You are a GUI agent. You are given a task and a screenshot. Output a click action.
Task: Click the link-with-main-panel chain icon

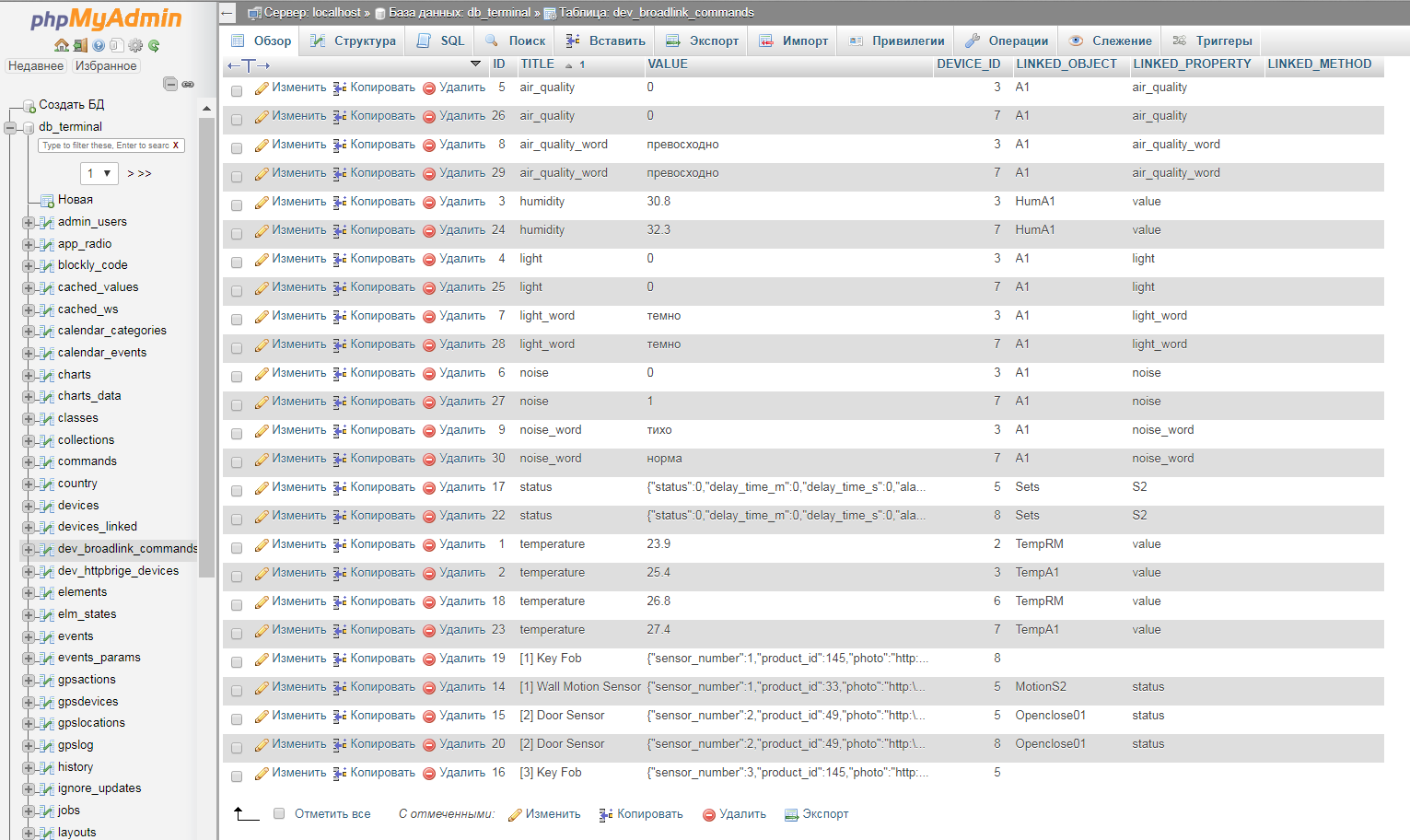(188, 84)
